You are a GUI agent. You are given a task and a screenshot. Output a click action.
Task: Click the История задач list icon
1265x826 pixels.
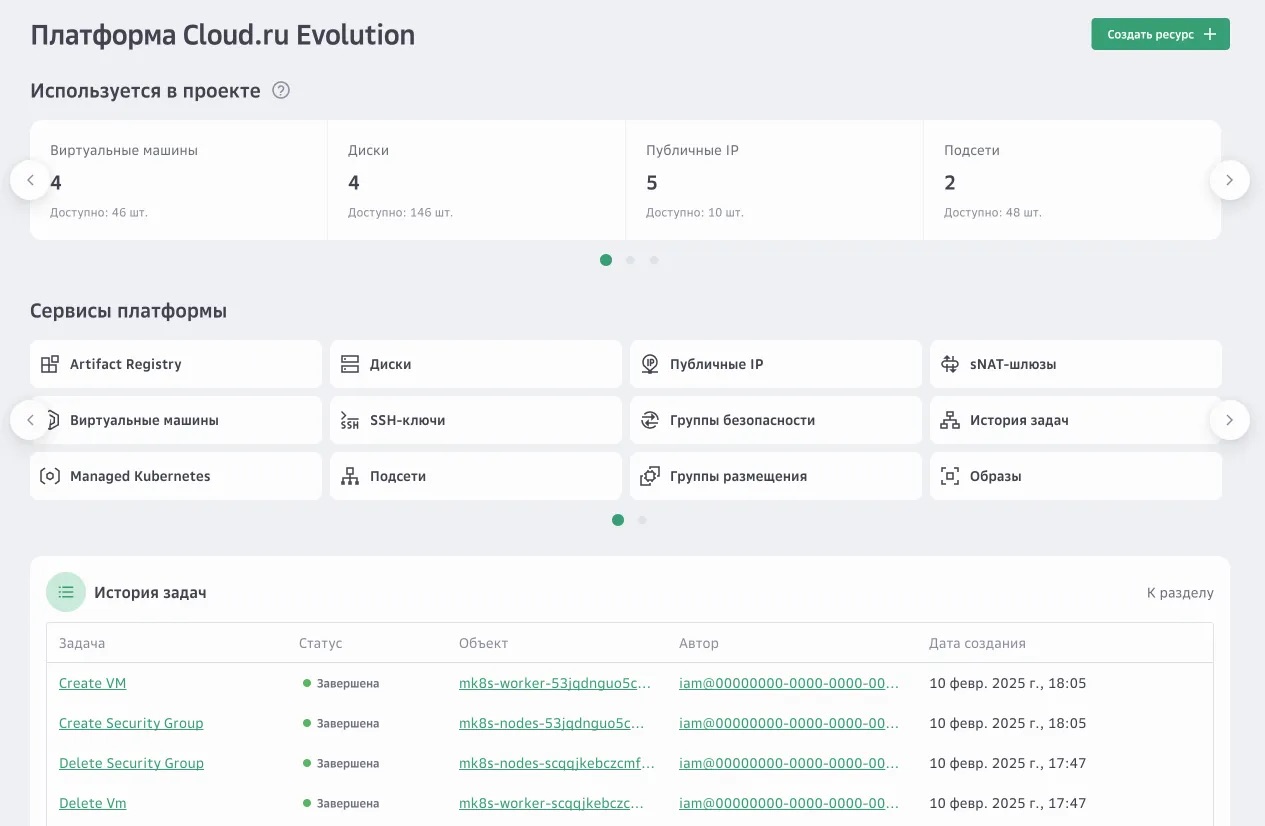tap(66, 592)
